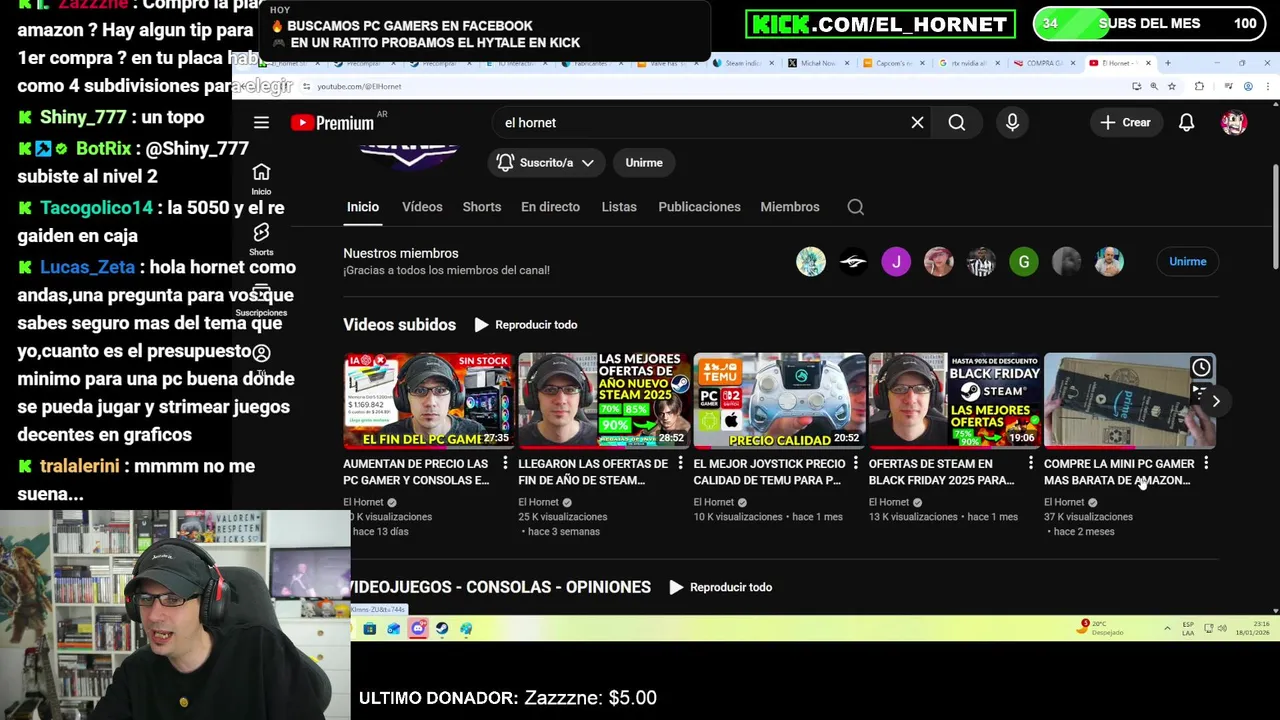Search within the channel using the magnifier

pyautogui.click(x=855, y=207)
